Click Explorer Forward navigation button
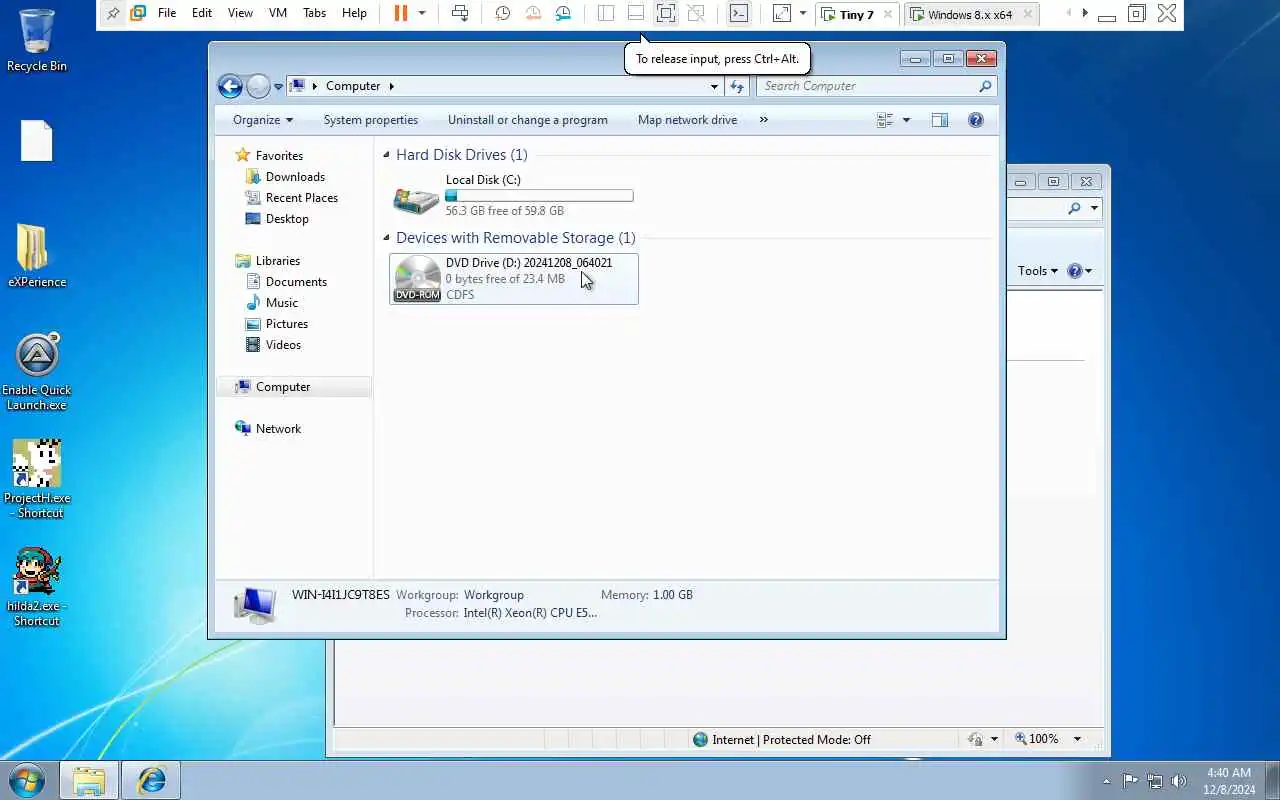 (258, 86)
